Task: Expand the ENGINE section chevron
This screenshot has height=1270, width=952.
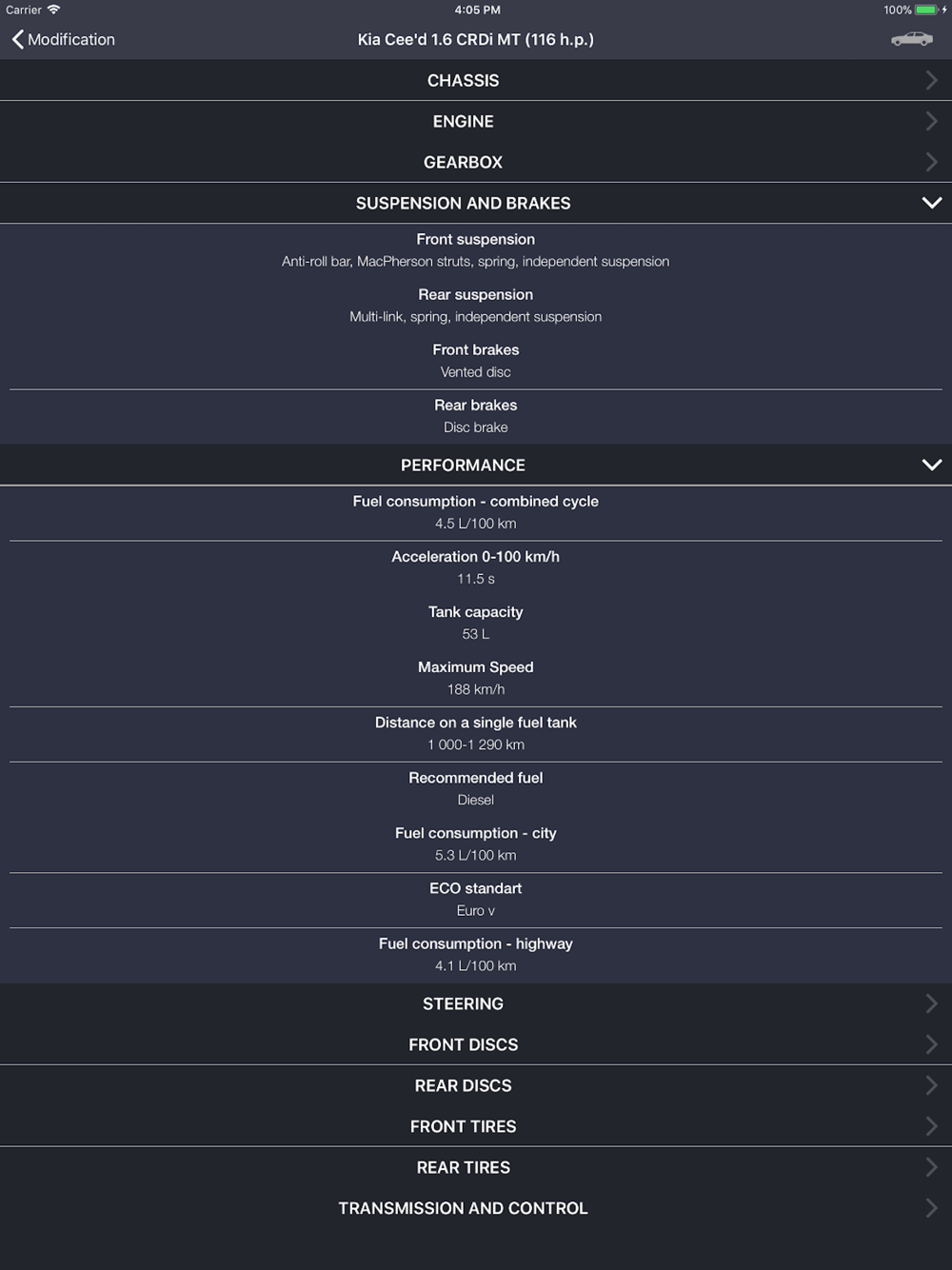Action: point(931,122)
